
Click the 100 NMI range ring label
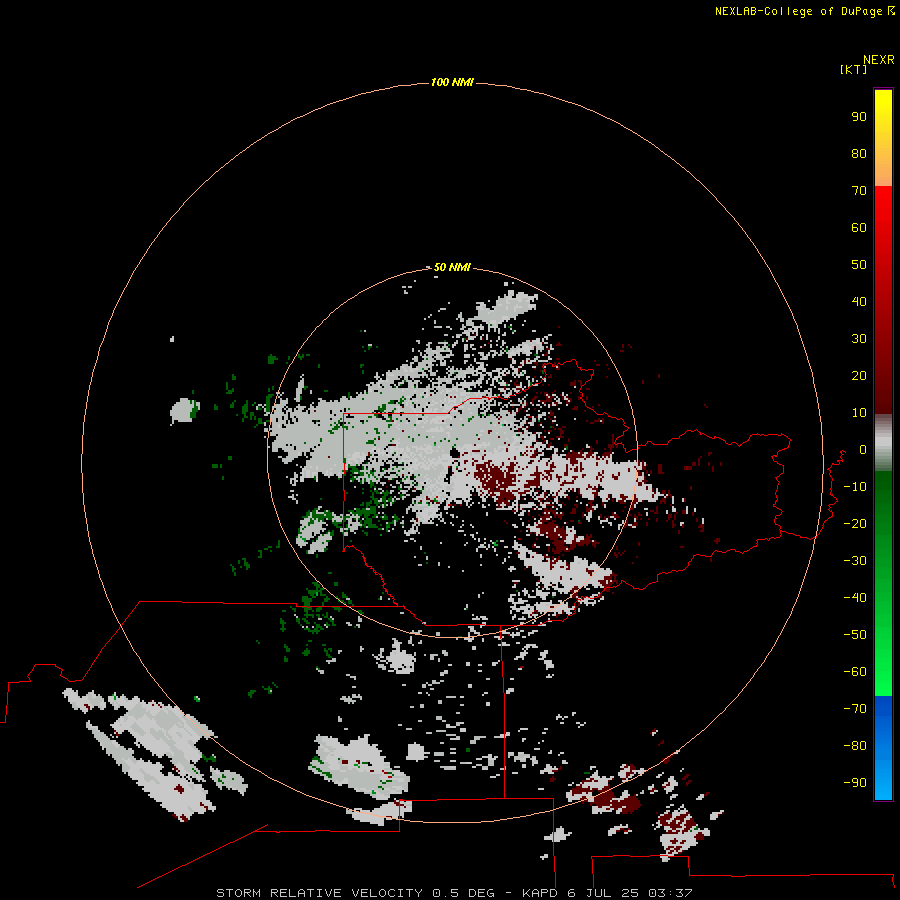[452, 82]
